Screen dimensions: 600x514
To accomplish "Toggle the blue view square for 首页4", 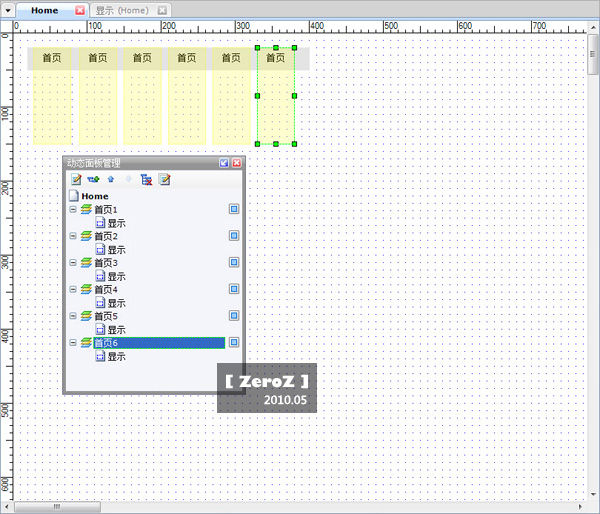I will tap(234, 289).
